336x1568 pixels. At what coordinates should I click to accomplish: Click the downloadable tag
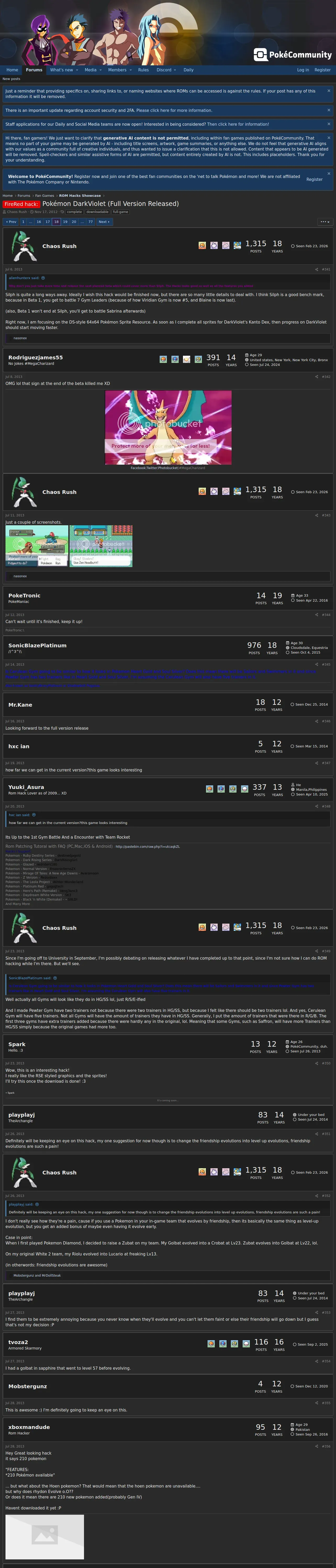tap(98, 212)
